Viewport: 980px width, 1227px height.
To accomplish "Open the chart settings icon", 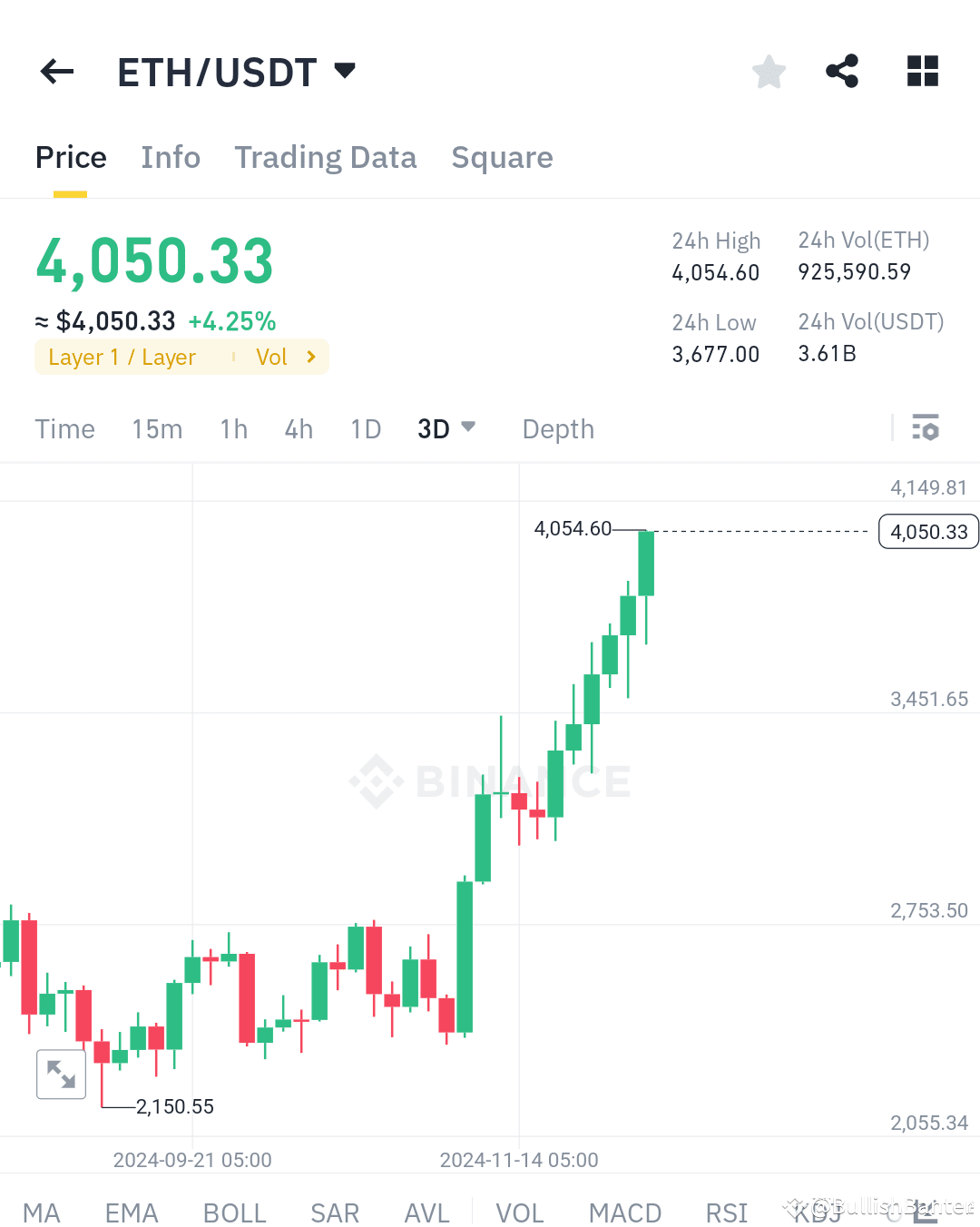I will pyautogui.click(x=926, y=427).
